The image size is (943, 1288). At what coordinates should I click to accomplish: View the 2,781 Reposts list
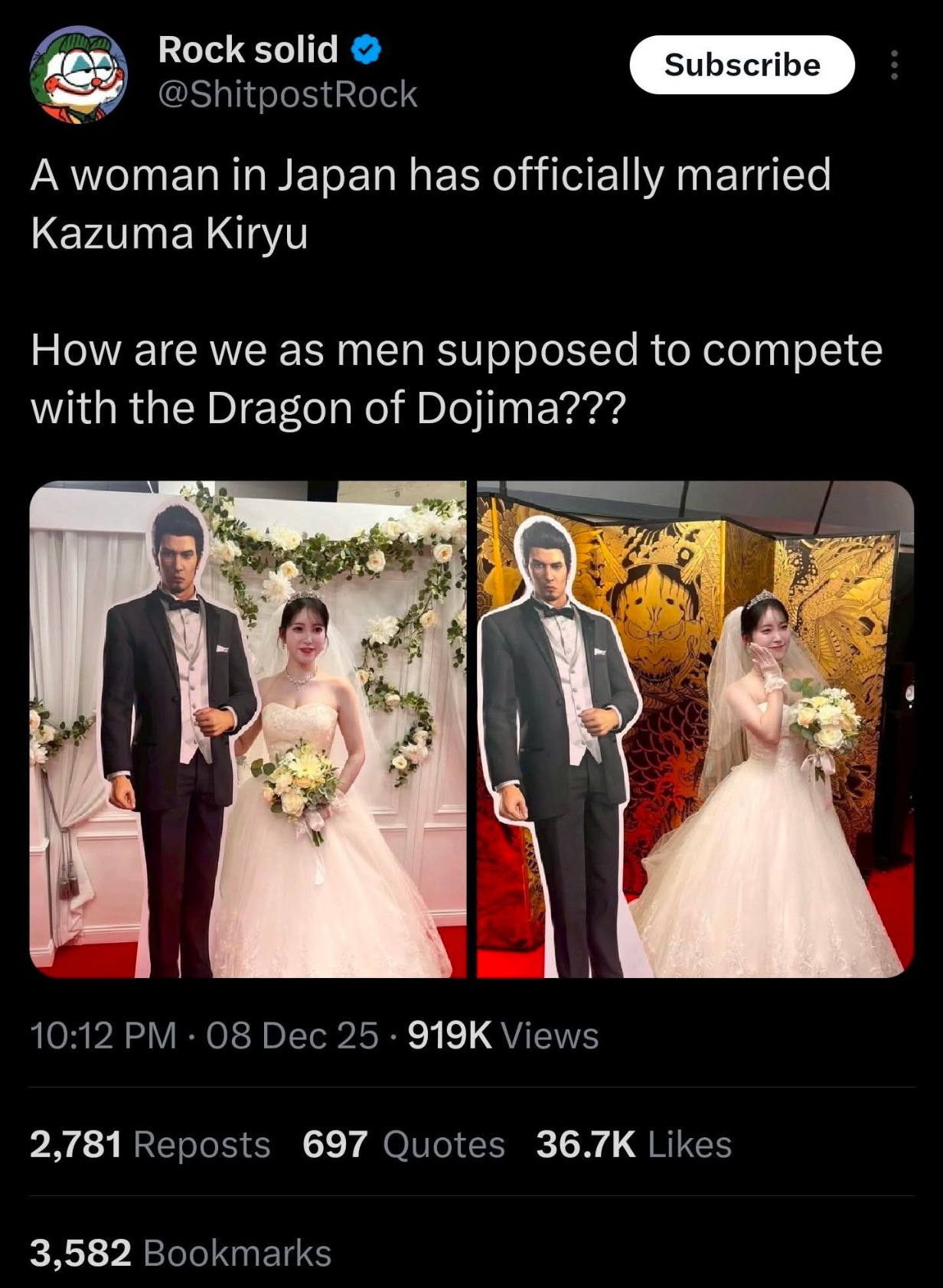(150, 1145)
